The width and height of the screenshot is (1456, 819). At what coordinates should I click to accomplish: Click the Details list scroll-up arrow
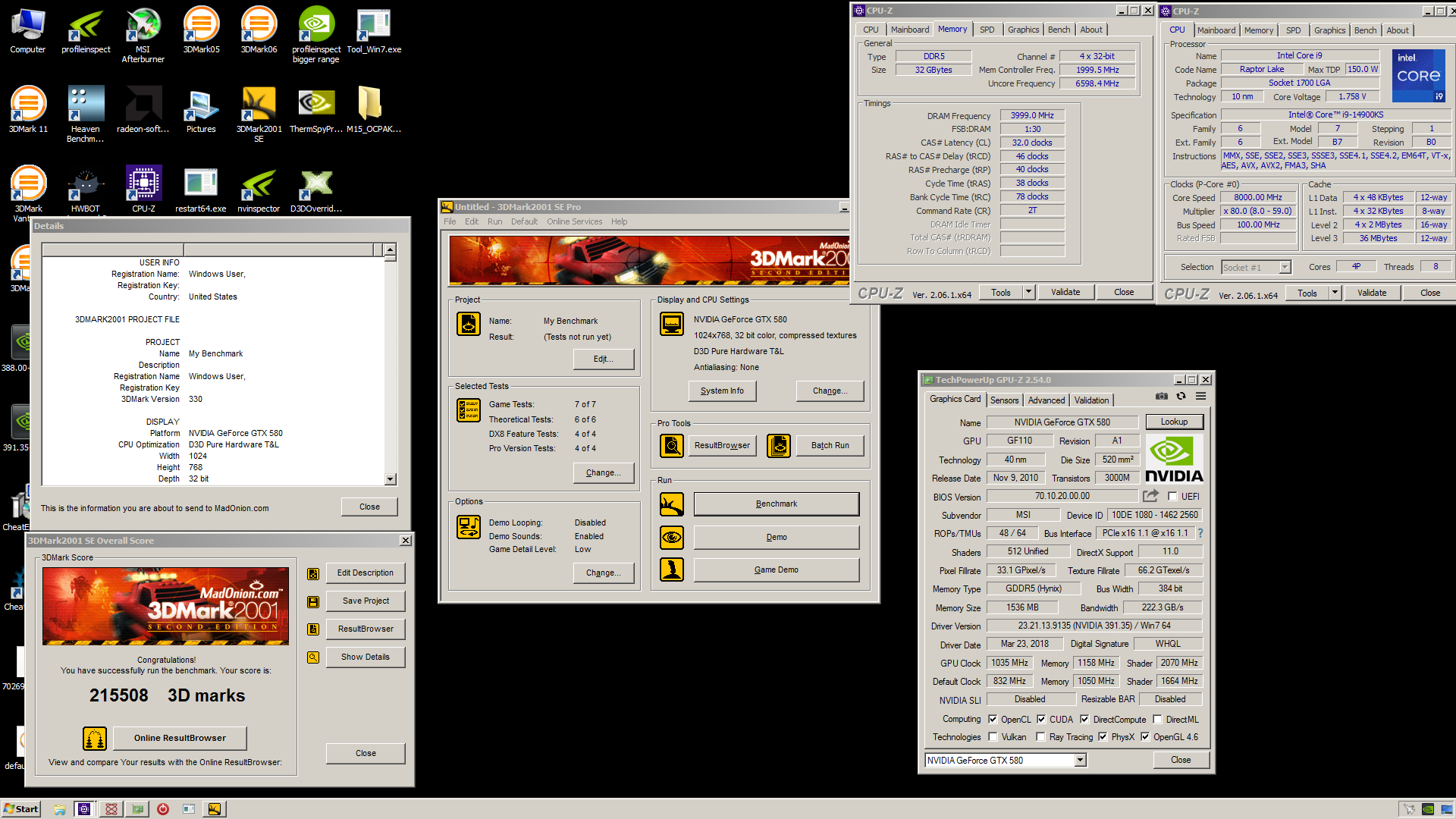point(390,249)
